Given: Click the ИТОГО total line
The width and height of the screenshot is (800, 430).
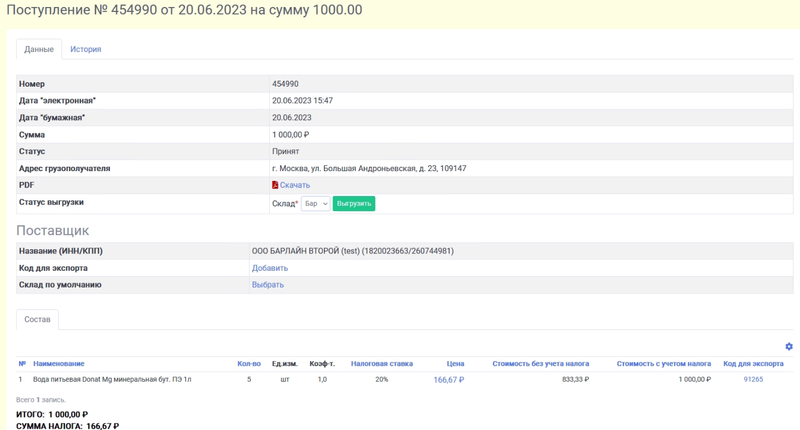Looking at the screenshot, I should tap(52, 414).
